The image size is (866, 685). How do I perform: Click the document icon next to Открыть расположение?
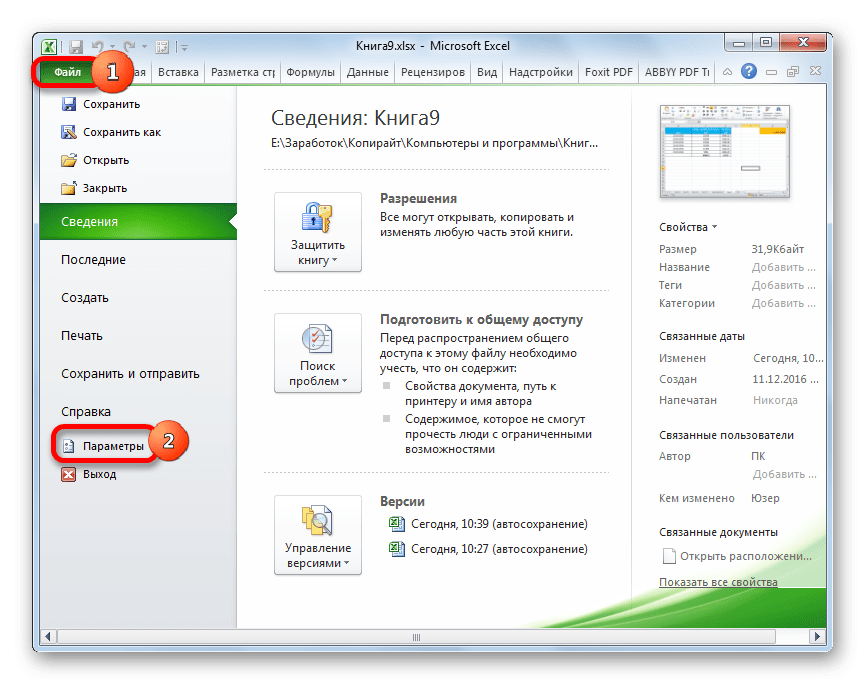tap(669, 556)
